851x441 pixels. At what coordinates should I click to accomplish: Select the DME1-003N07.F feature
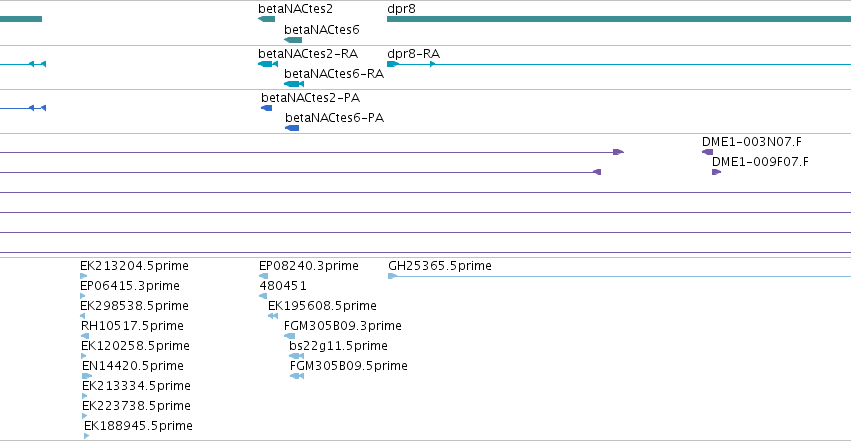click(x=707, y=152)
